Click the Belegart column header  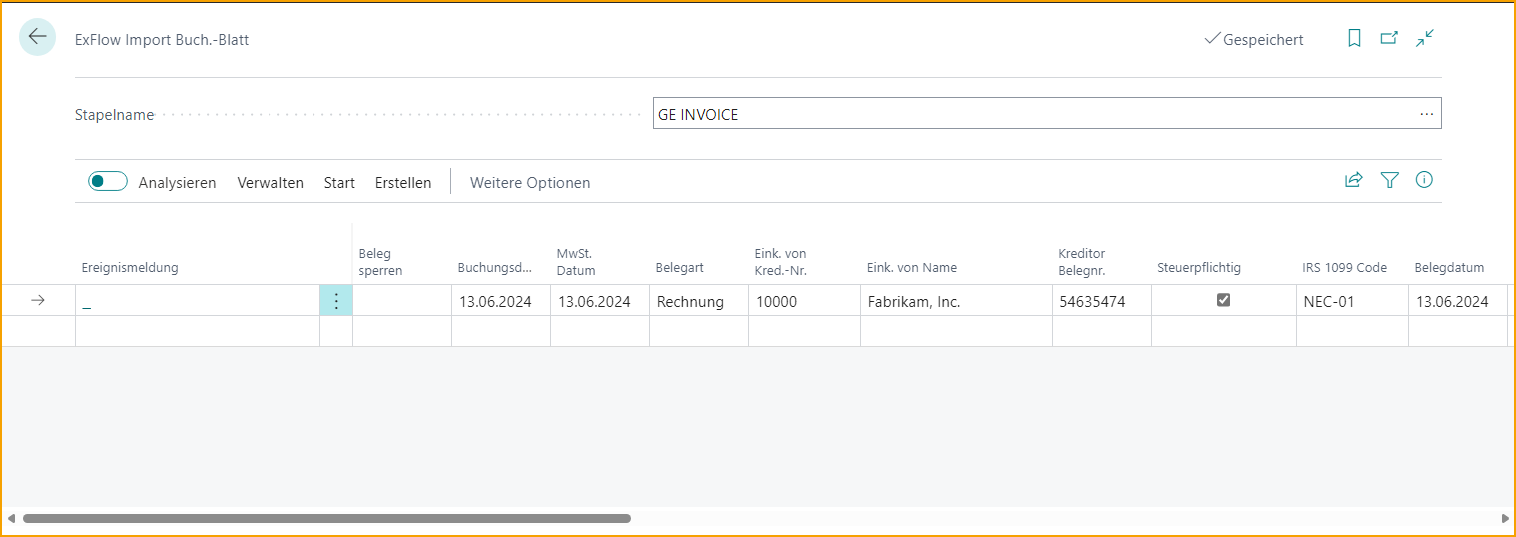(680, 267)
